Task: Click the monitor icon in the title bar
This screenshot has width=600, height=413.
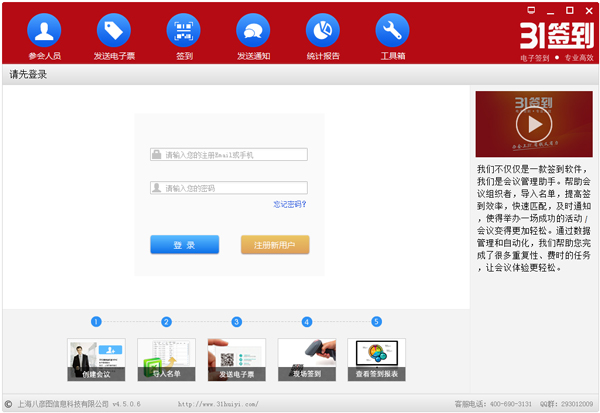Action: 531,10
